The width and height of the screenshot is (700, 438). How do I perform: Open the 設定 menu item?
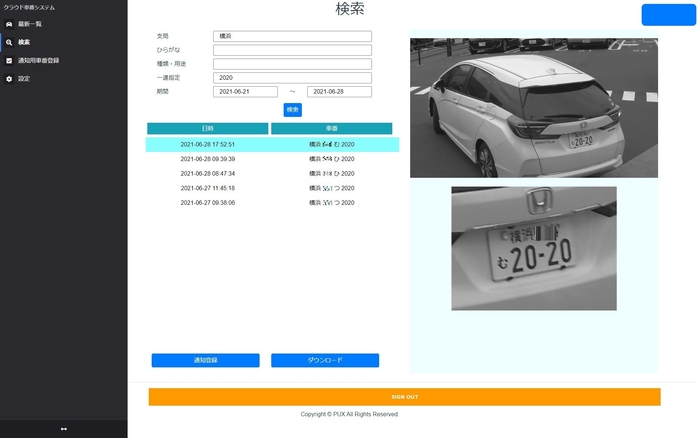click(24, 78)
